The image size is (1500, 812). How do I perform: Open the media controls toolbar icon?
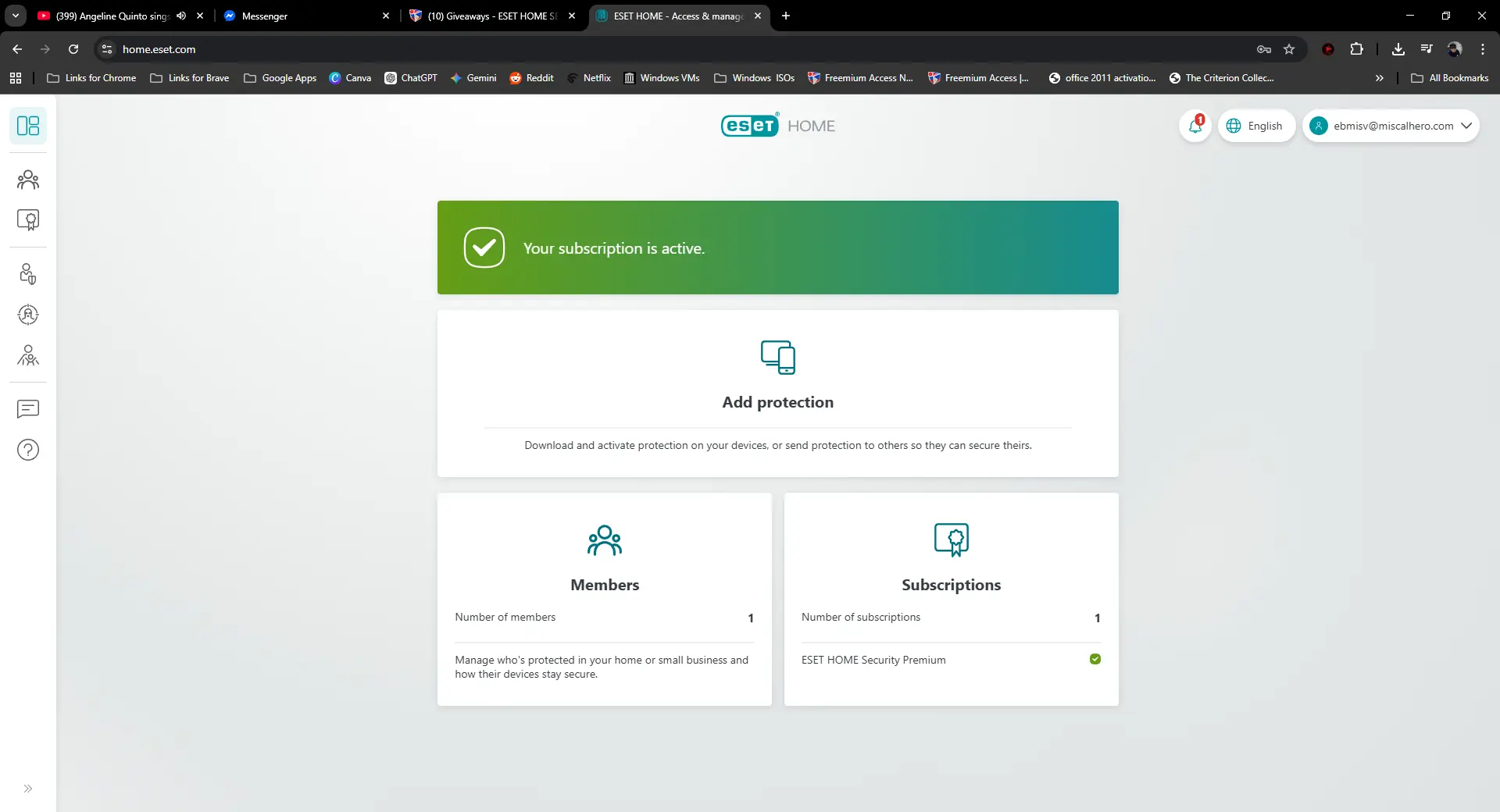[x=1427, y=49]
